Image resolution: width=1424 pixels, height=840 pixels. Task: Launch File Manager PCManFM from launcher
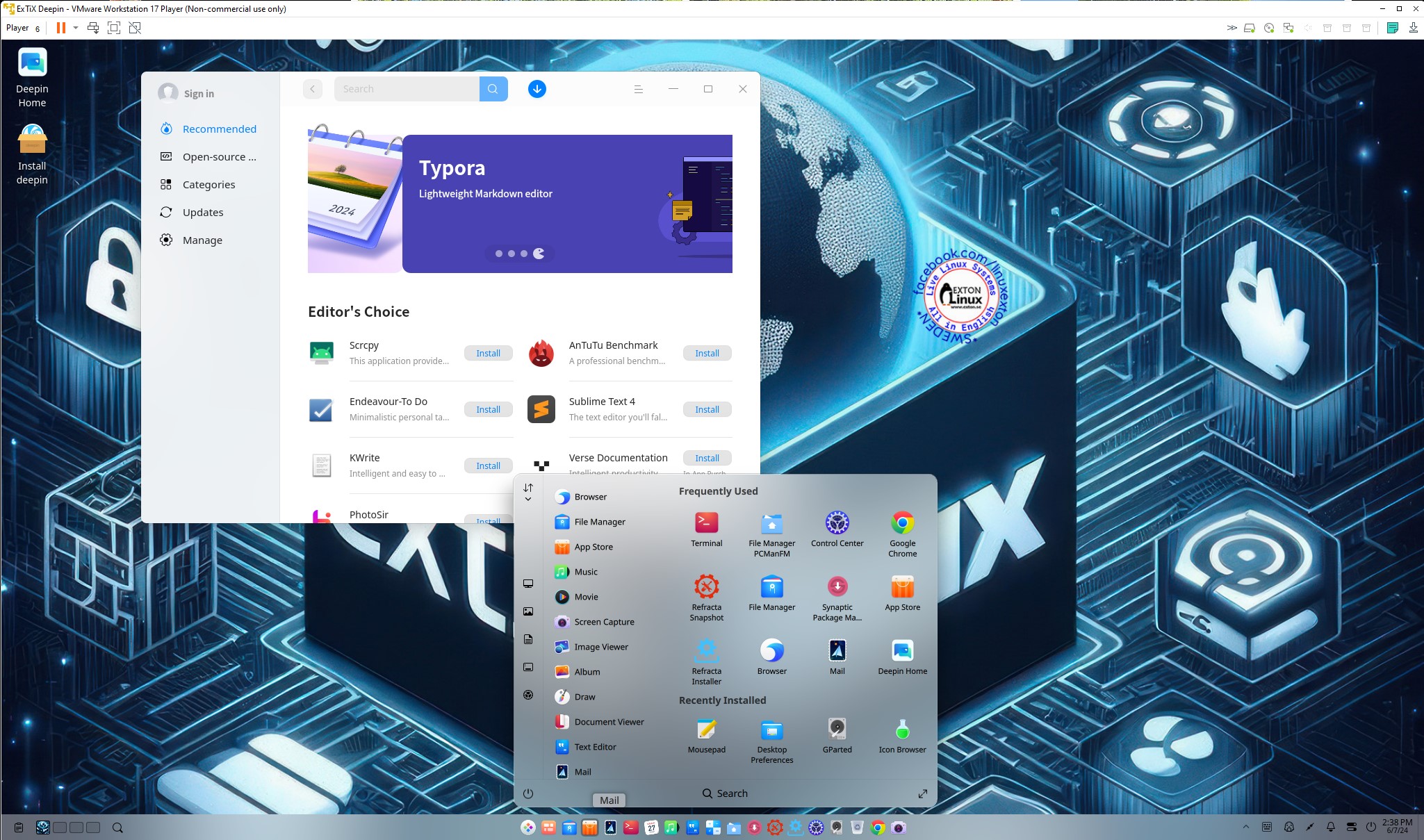click(771, 534)
